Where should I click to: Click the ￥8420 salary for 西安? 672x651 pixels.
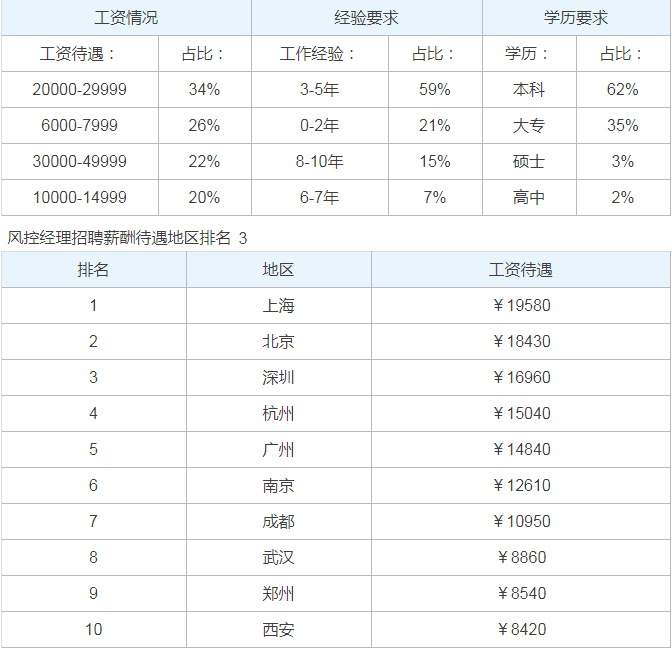click(521, 630)
